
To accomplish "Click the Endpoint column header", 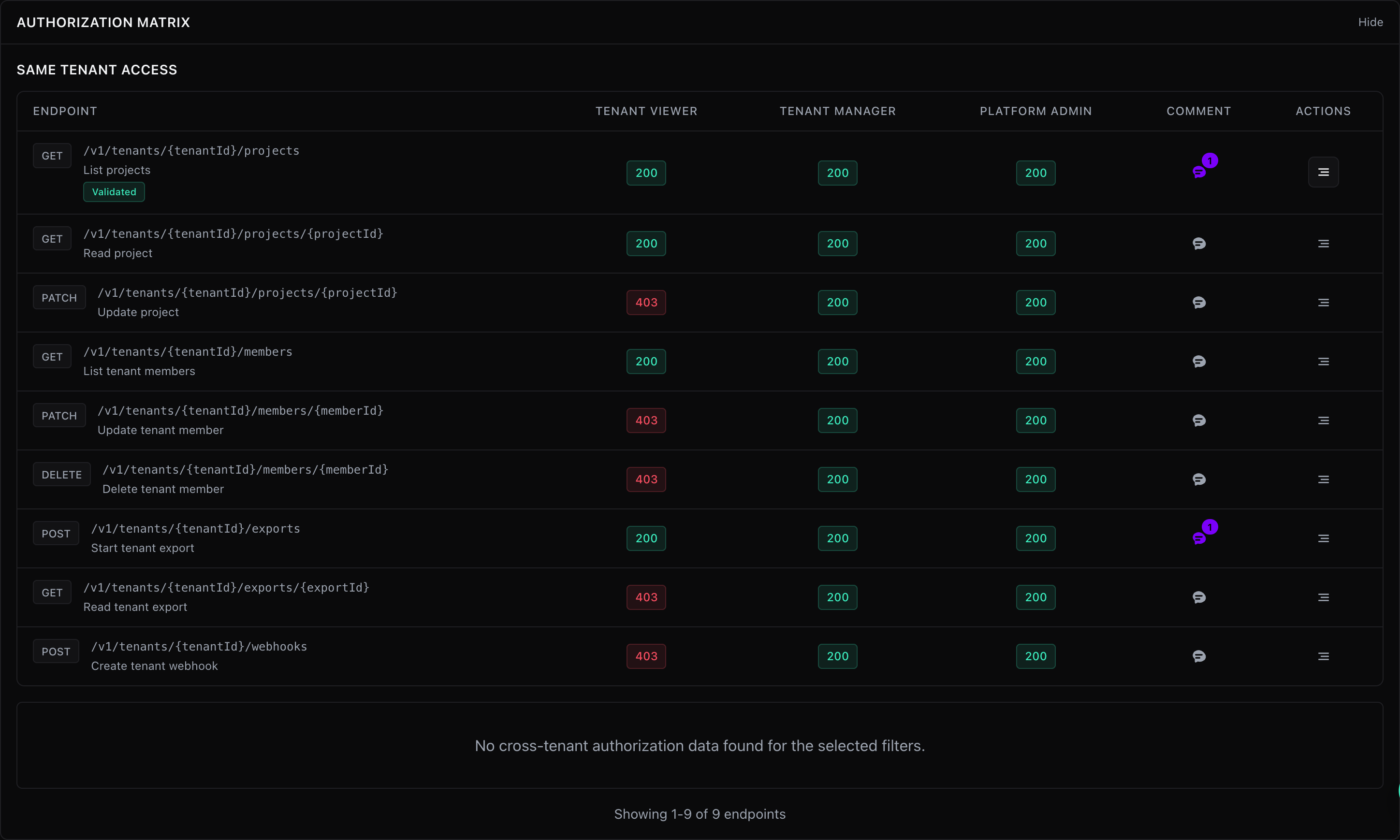I will [x=65, y=111].
